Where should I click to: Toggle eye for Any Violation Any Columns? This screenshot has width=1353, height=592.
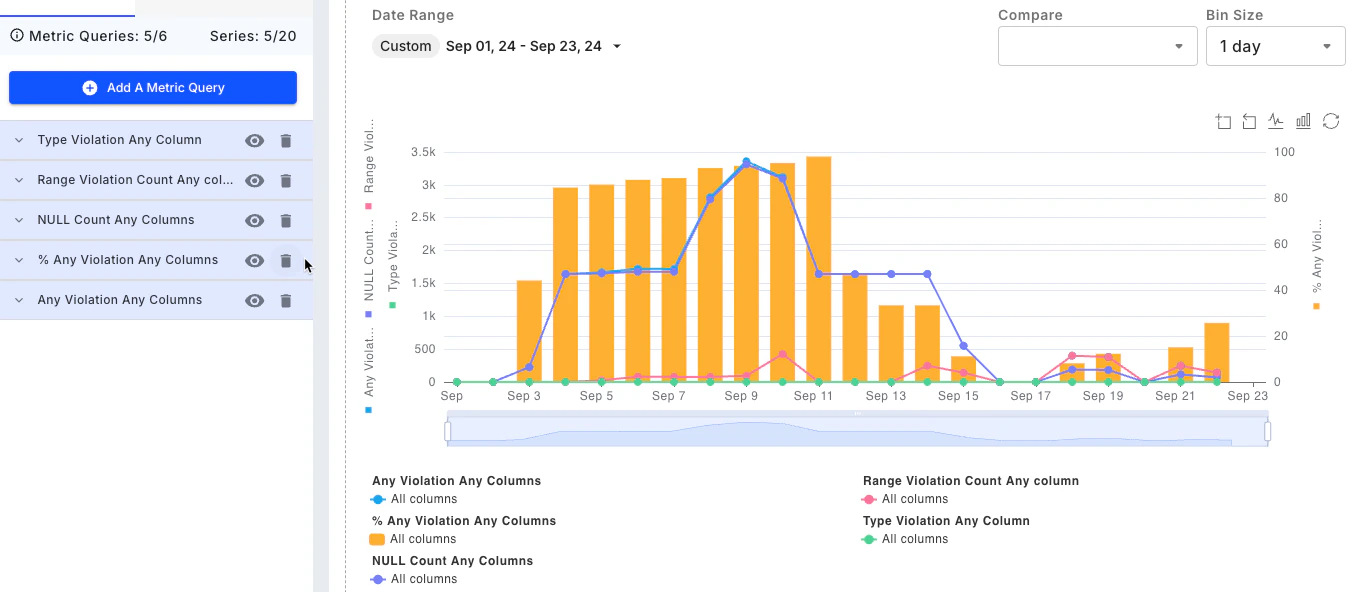pyautogui.click(x=255, y=301)
